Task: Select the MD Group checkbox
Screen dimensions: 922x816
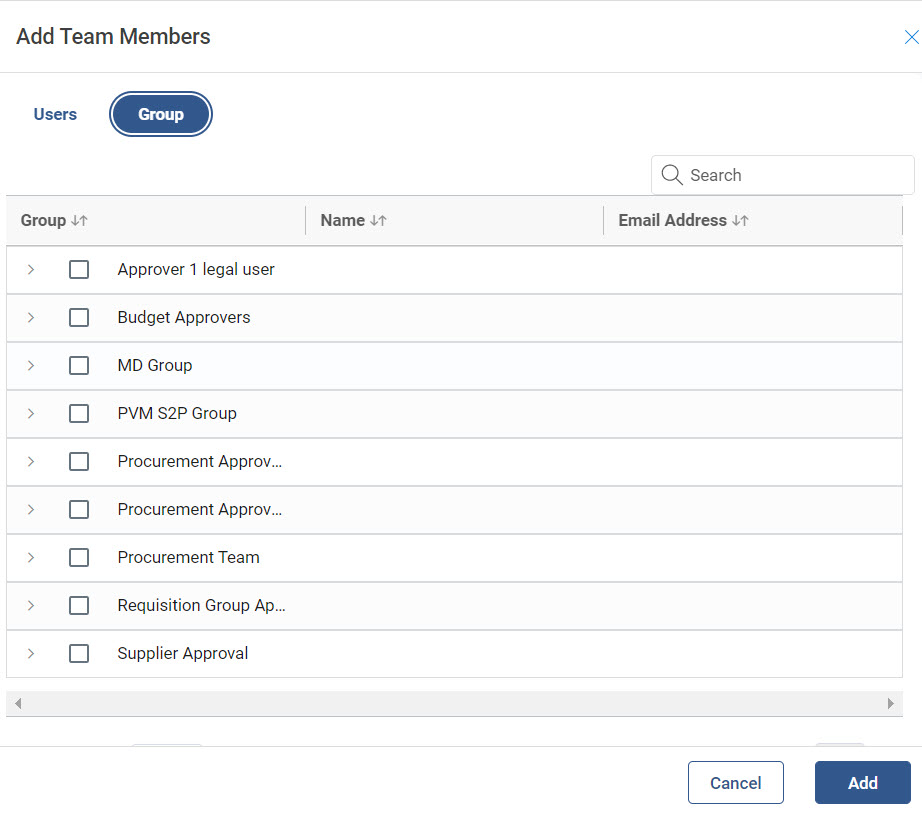Action: pyautogui.click(x=79, y=366)
